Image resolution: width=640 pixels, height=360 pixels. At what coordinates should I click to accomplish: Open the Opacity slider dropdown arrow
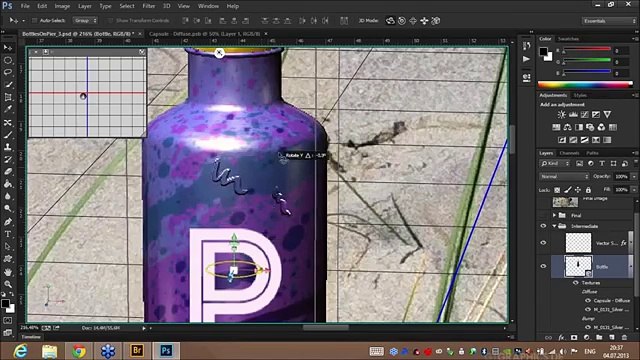pyautogui.click(x=634, y=176)
